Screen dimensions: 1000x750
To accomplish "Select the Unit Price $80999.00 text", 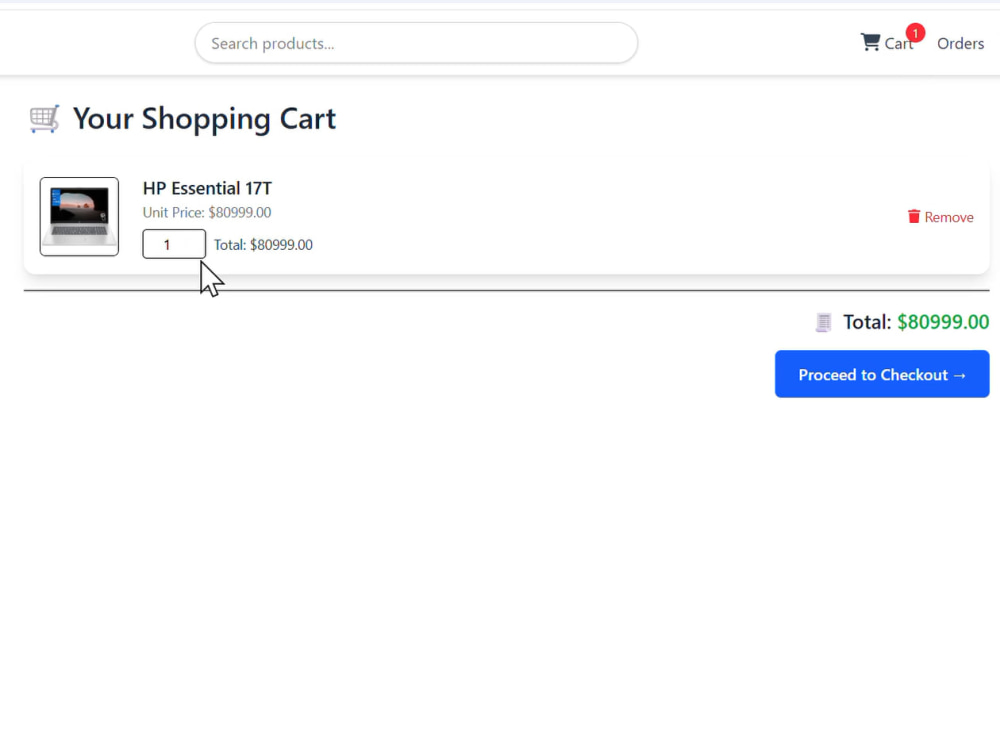I will pos(207,212).
